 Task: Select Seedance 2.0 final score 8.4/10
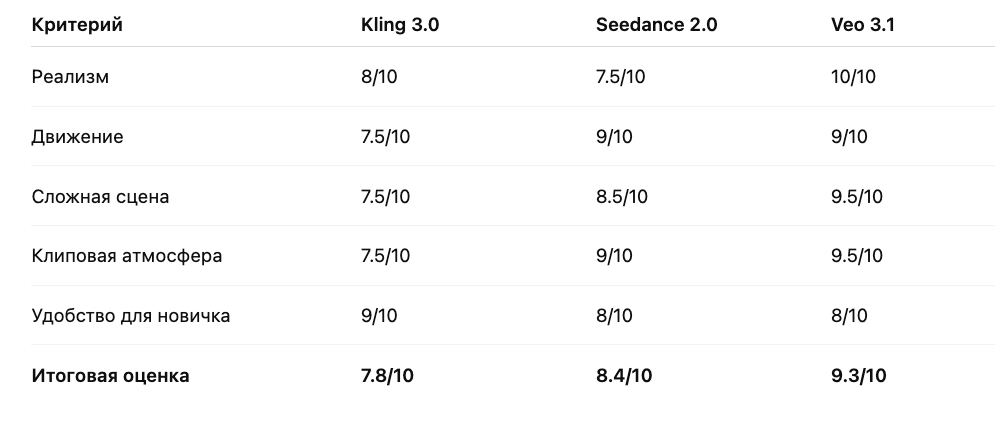pos(624,376)
